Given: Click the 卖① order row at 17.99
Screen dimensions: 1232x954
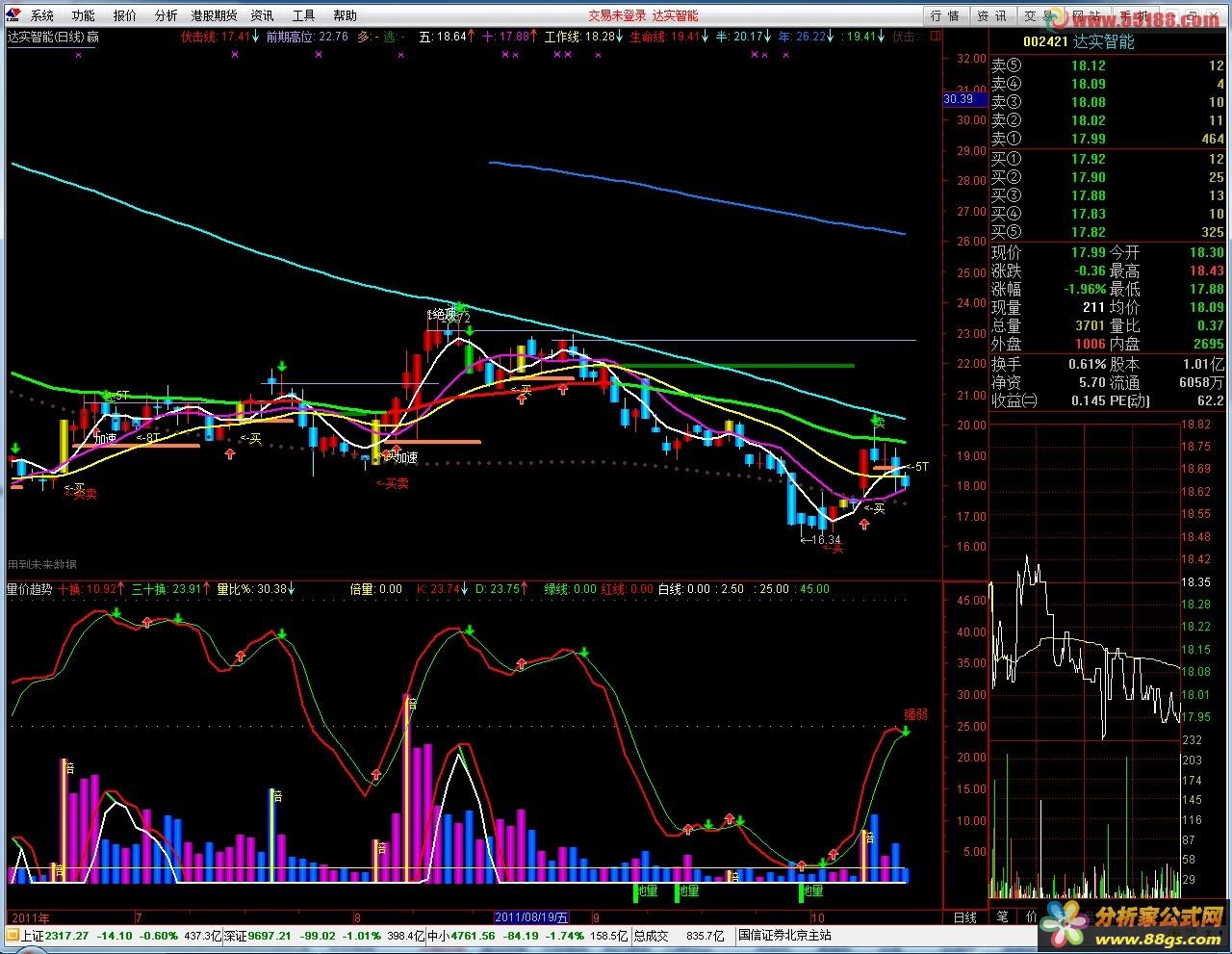Looking at the screenshot, I should [x=1108, y=139].
